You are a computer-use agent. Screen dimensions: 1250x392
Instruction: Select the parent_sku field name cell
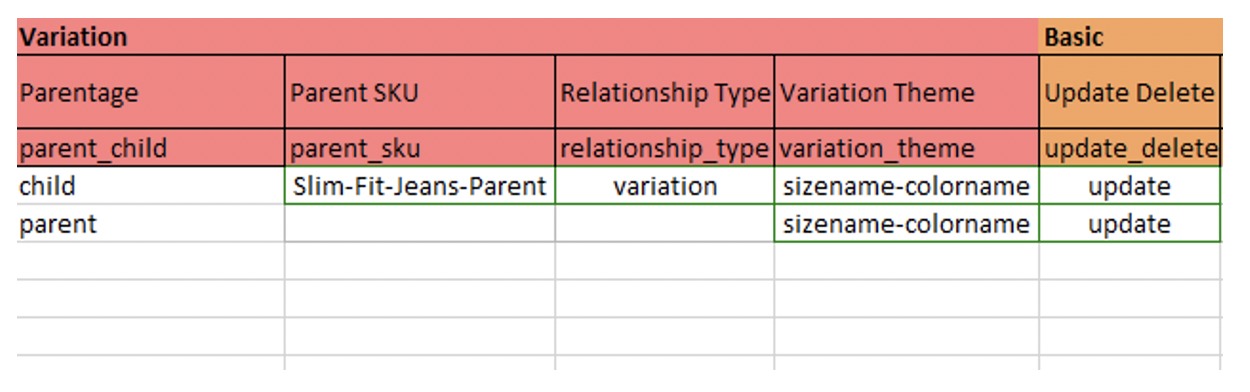point(420,148)
